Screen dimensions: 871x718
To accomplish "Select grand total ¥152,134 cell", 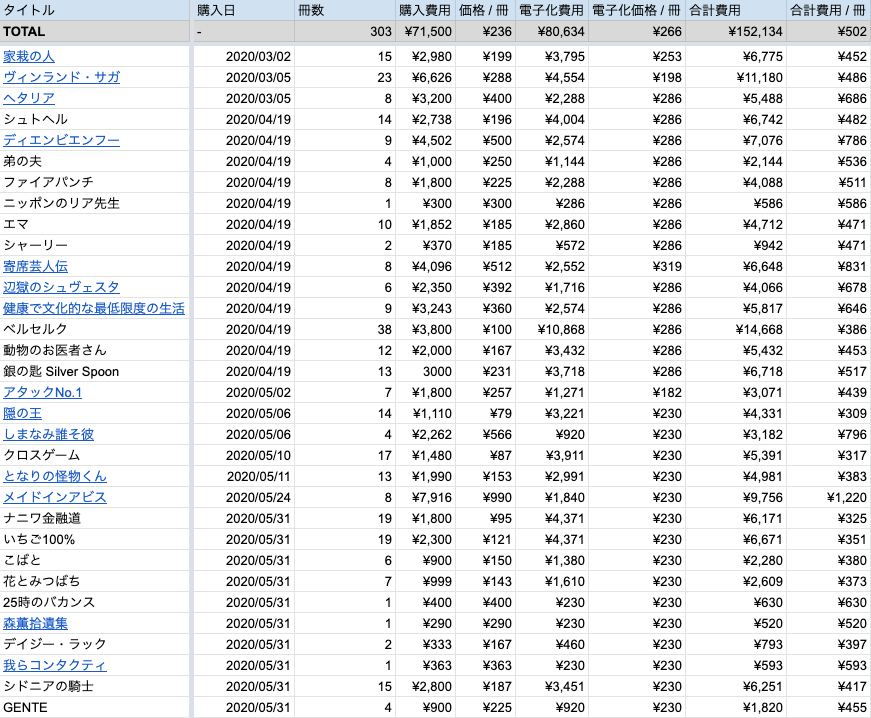I will coord(736,32).
